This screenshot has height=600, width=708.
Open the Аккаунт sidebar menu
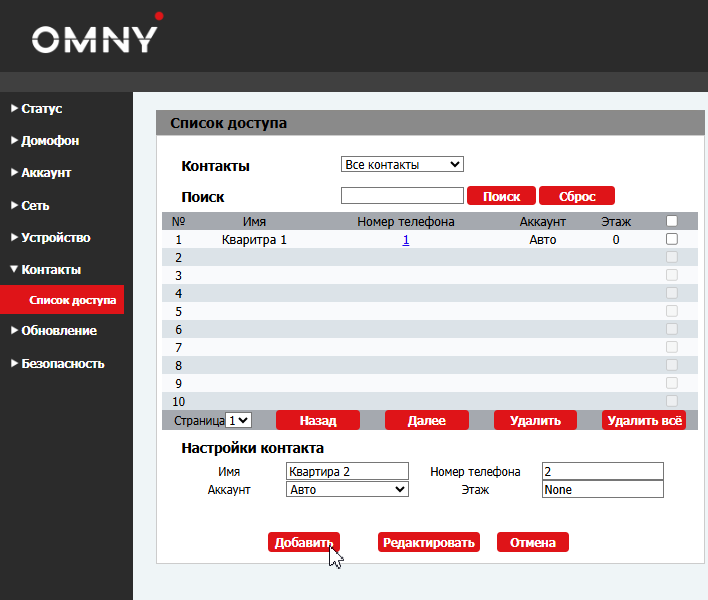coord(46,173)
